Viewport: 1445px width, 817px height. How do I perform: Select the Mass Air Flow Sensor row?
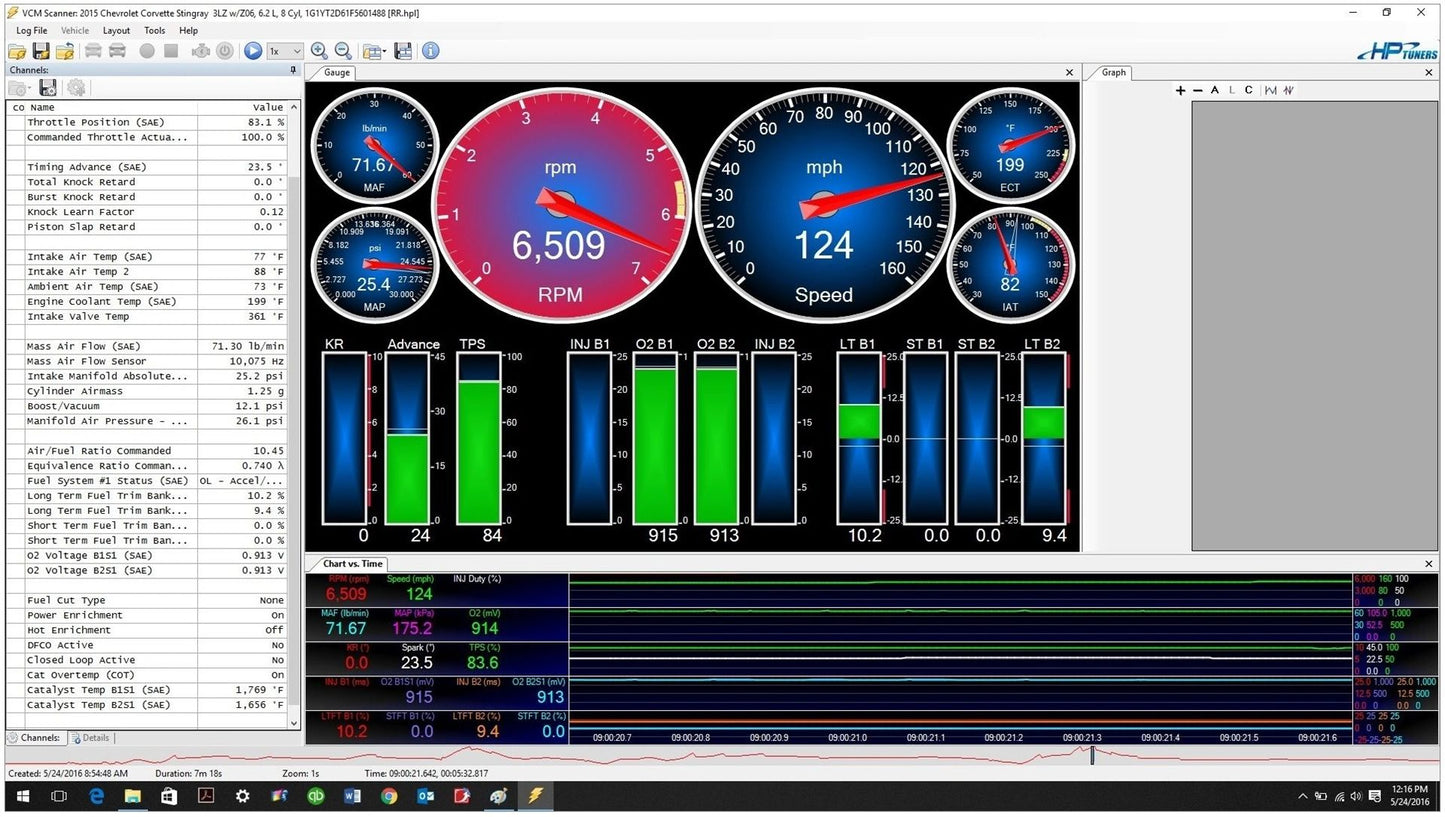148,361
